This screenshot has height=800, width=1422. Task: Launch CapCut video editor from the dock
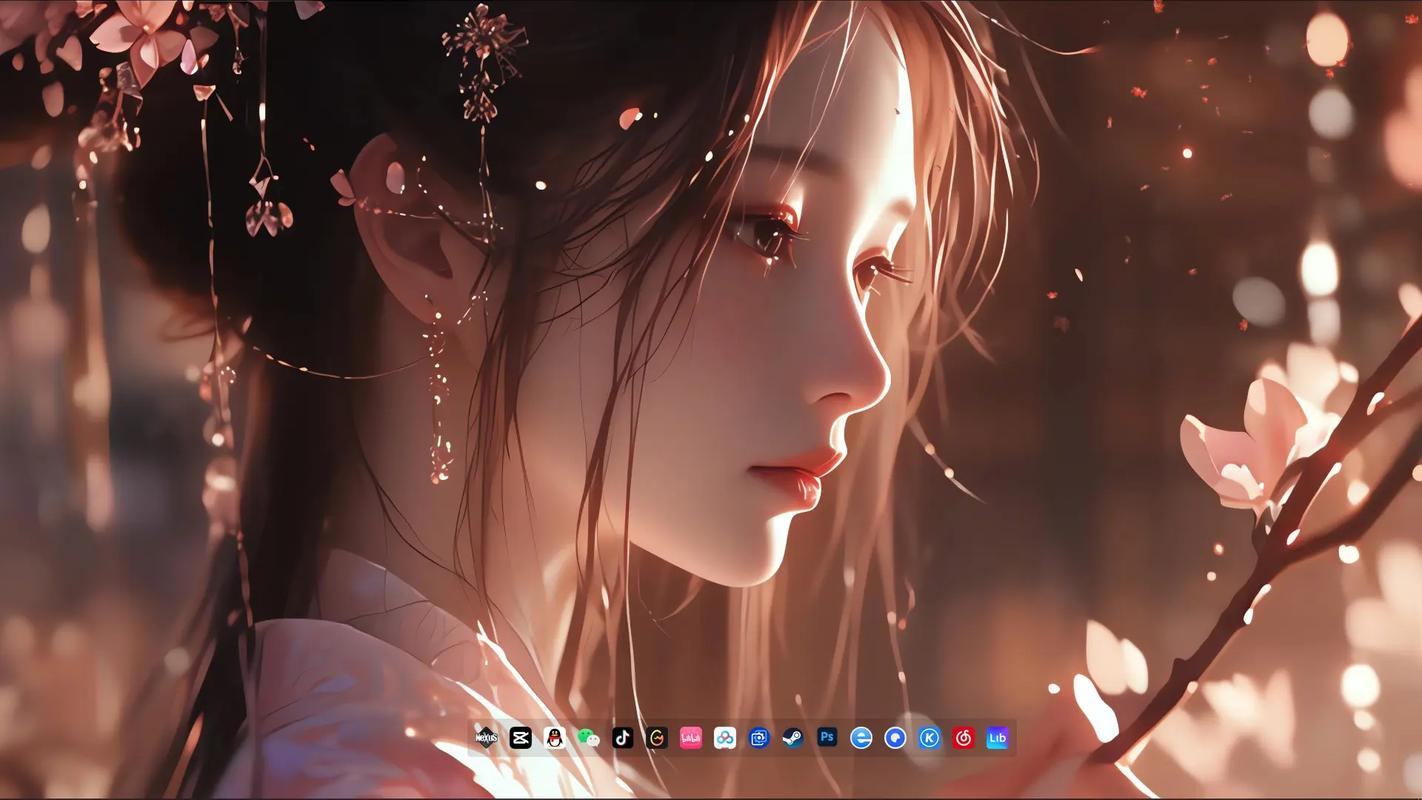pos(520,738)
